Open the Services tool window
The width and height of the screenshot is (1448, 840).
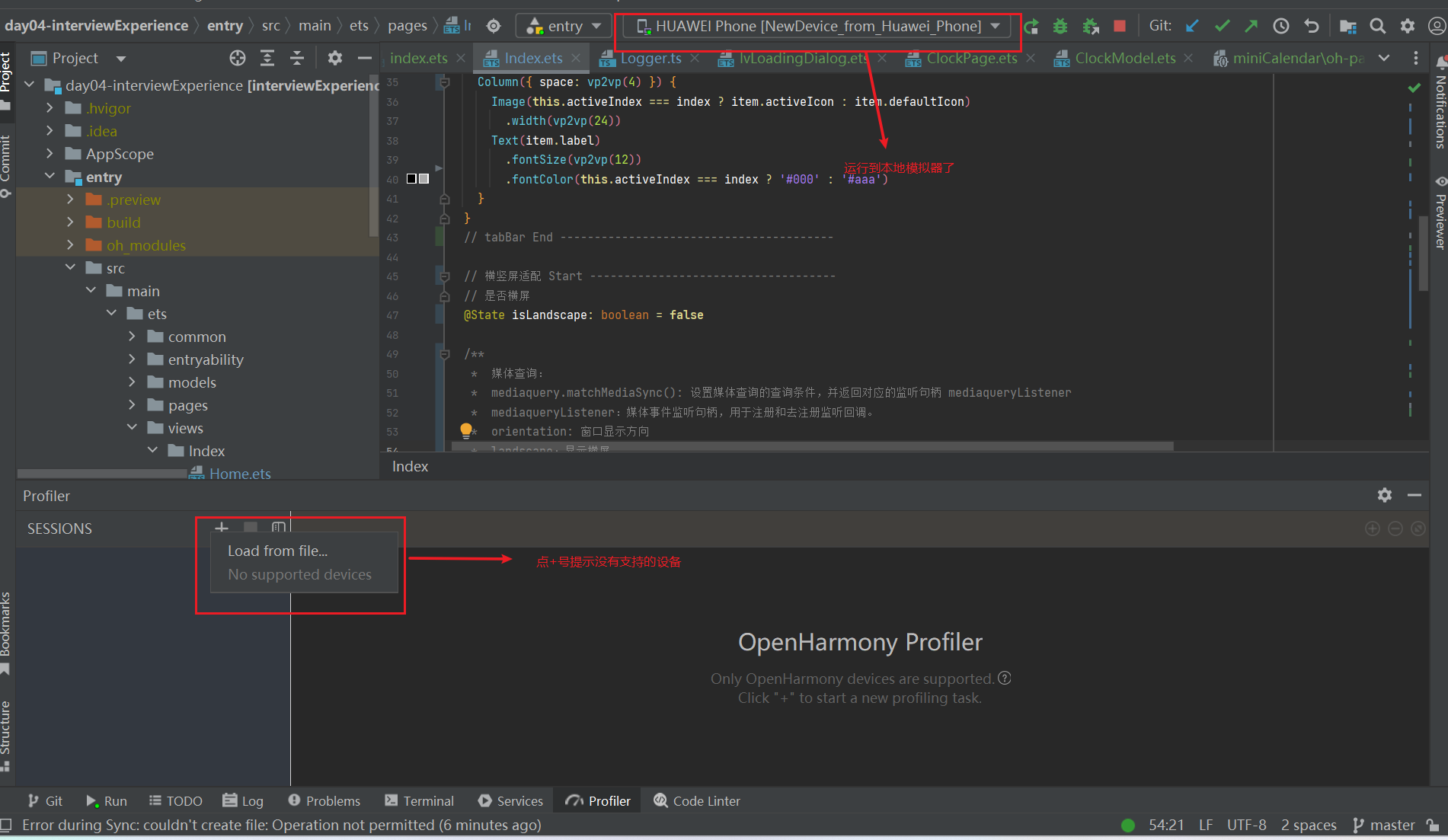(510, 800)
